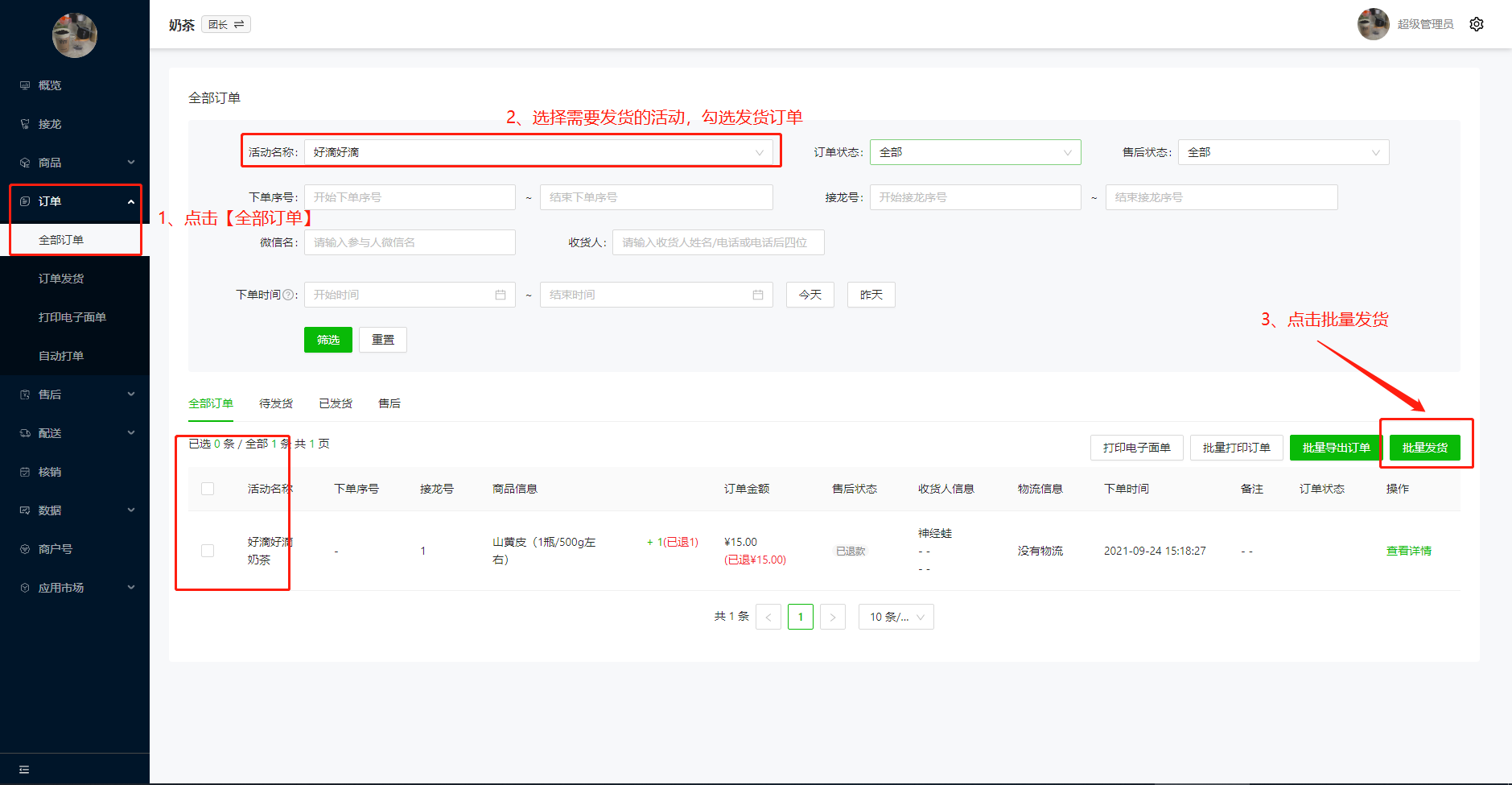Click page number 1 in pagination
Viewport: 1512px width, 785px height.
click(801, 617)
